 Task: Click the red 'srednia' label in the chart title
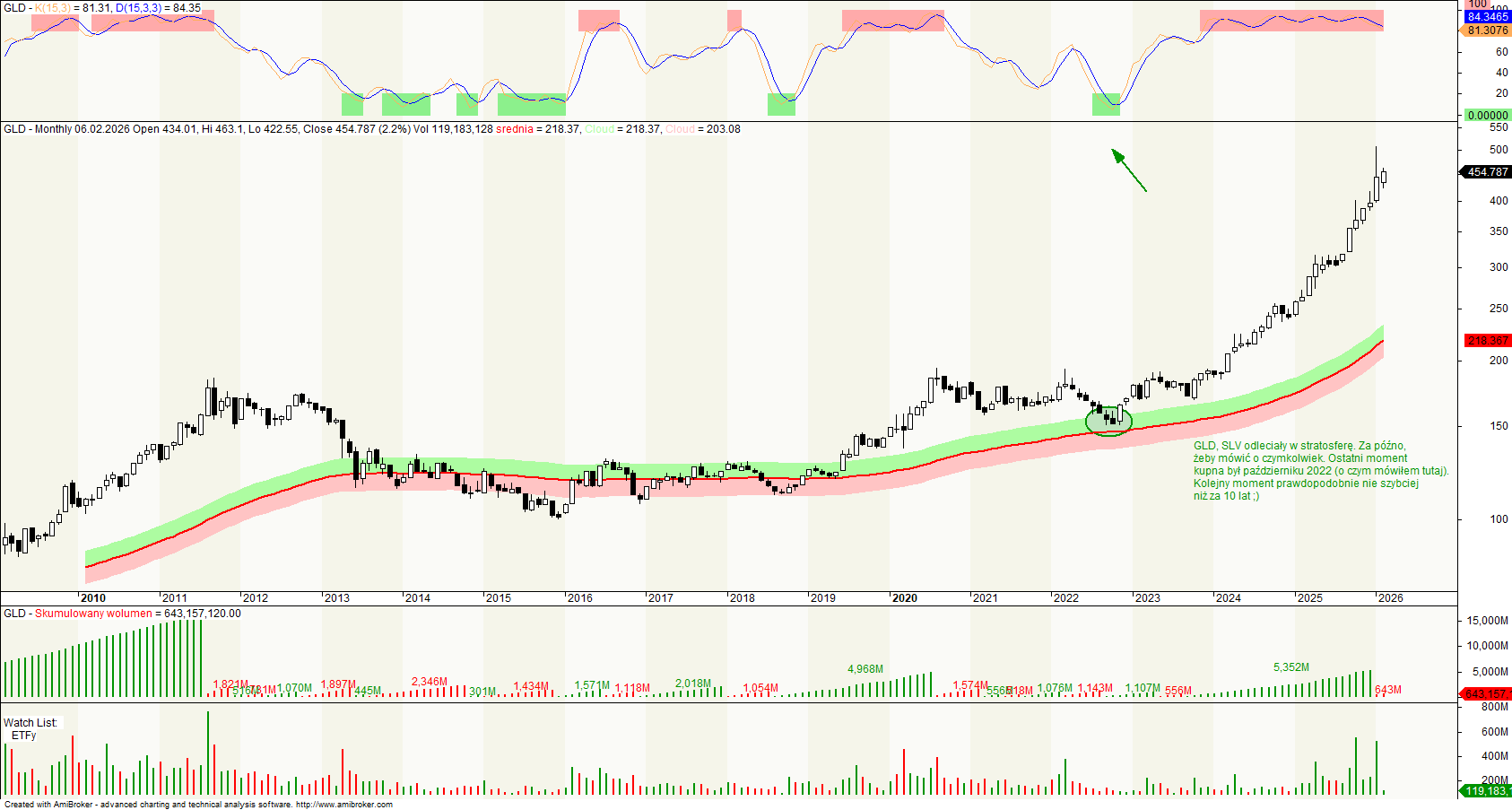pyautogui.click(x=514, y=129)
